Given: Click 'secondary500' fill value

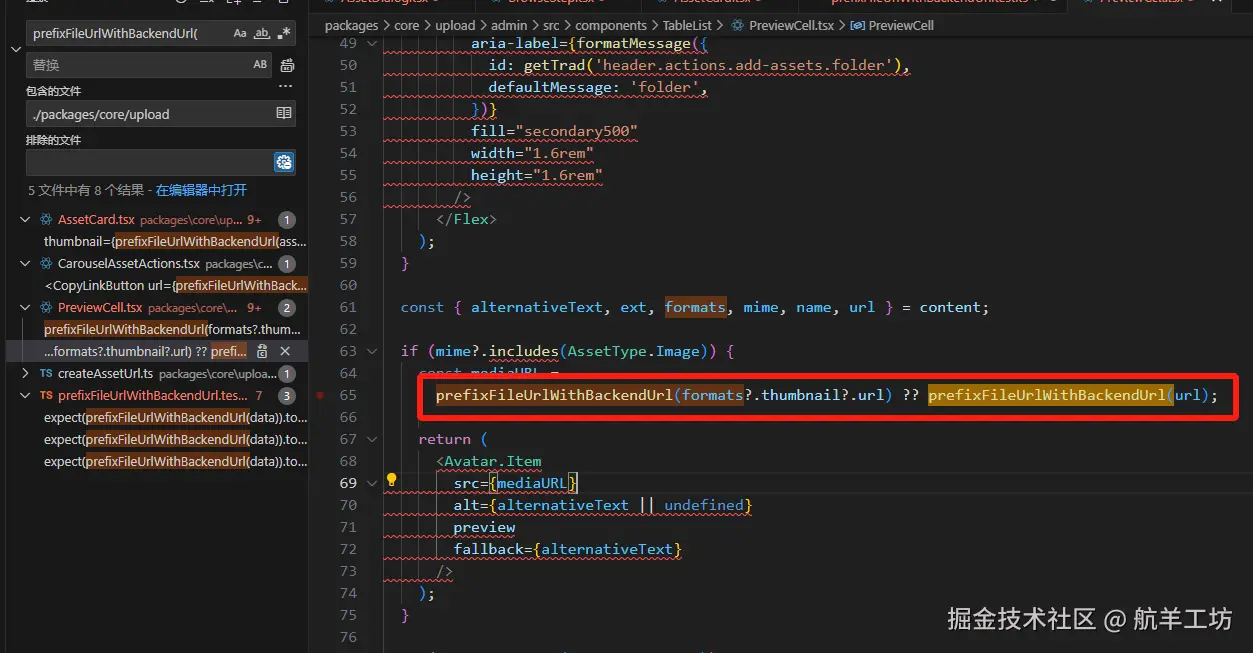Looking at the screenshot, I should click(576, 131).
